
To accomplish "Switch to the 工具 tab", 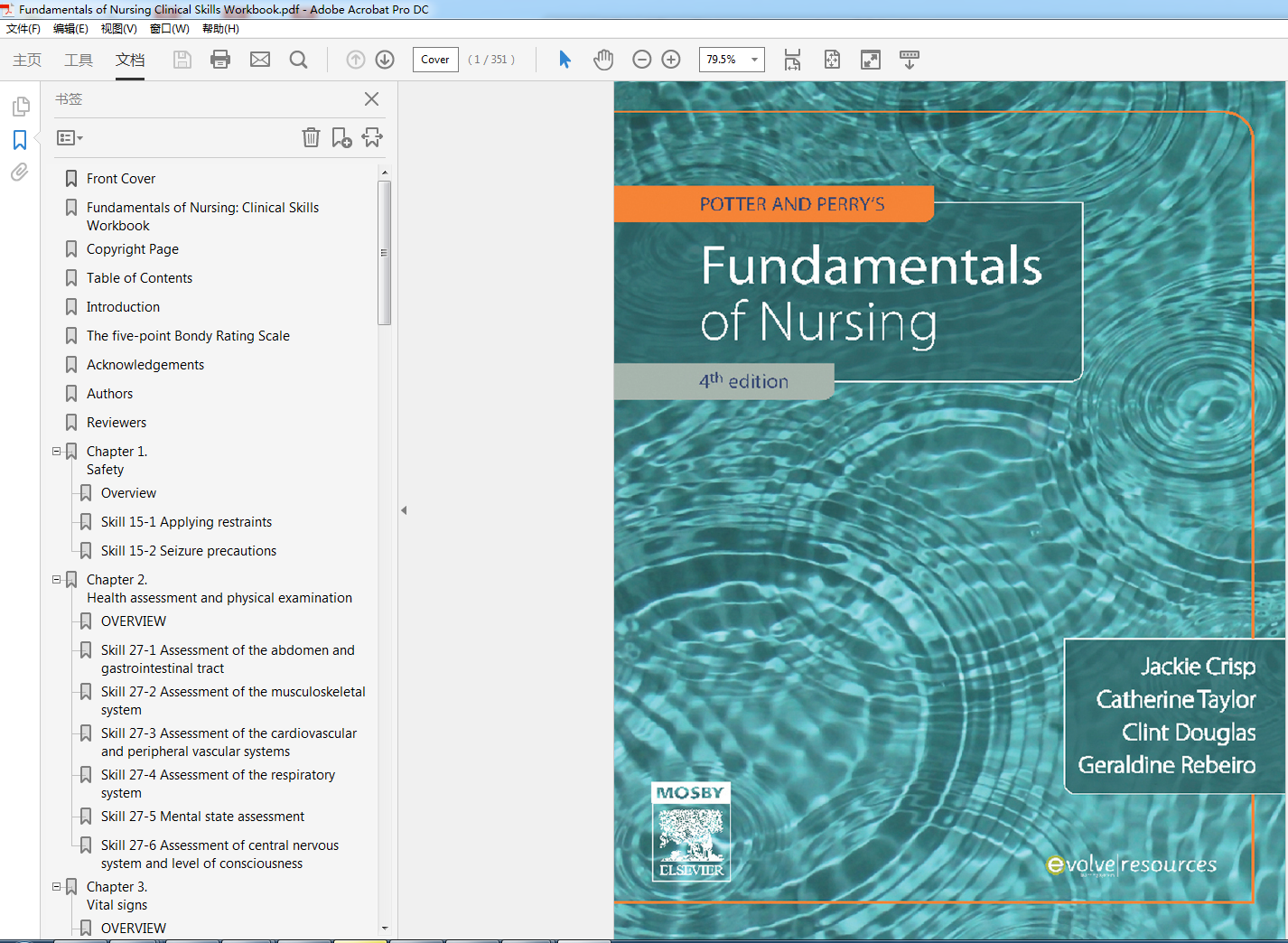I will [79, 60].
